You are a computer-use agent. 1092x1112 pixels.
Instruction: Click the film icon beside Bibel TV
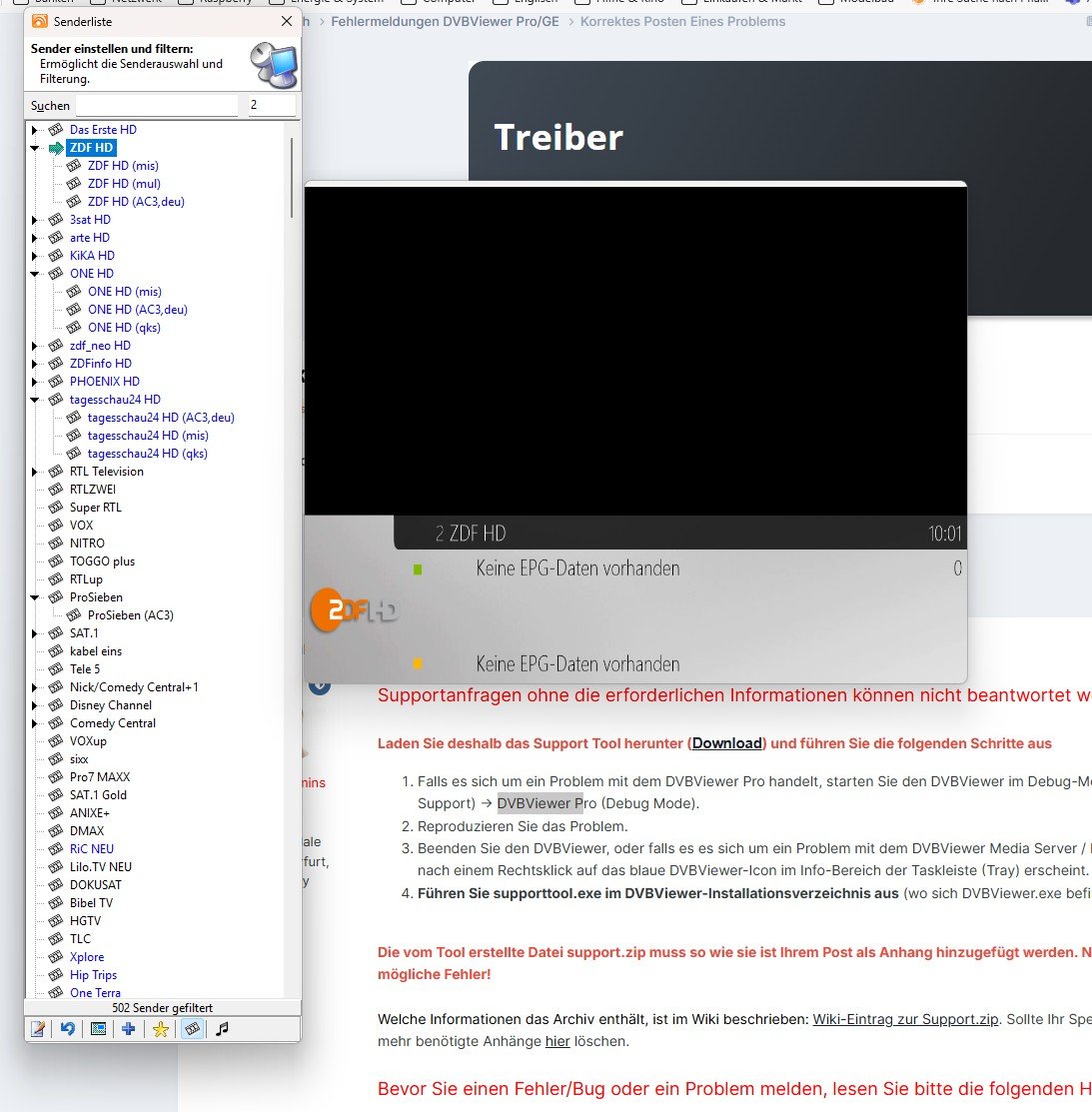pyautogui.click(x=56, y=903)
